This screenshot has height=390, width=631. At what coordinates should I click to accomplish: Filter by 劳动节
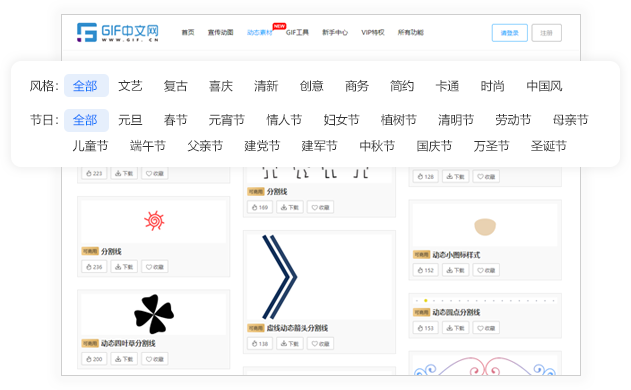click(x=513, y=120)
